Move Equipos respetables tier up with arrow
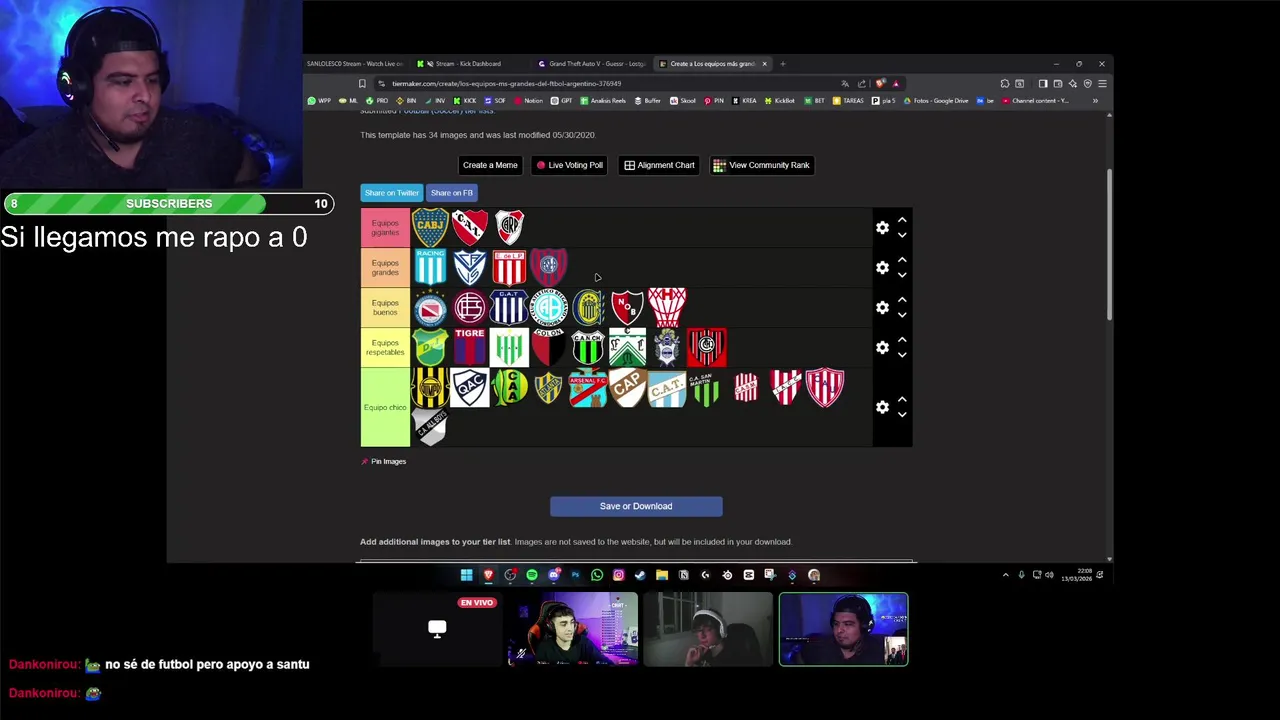This screenshot has width=1280, height=720. (x=902, y=340)
